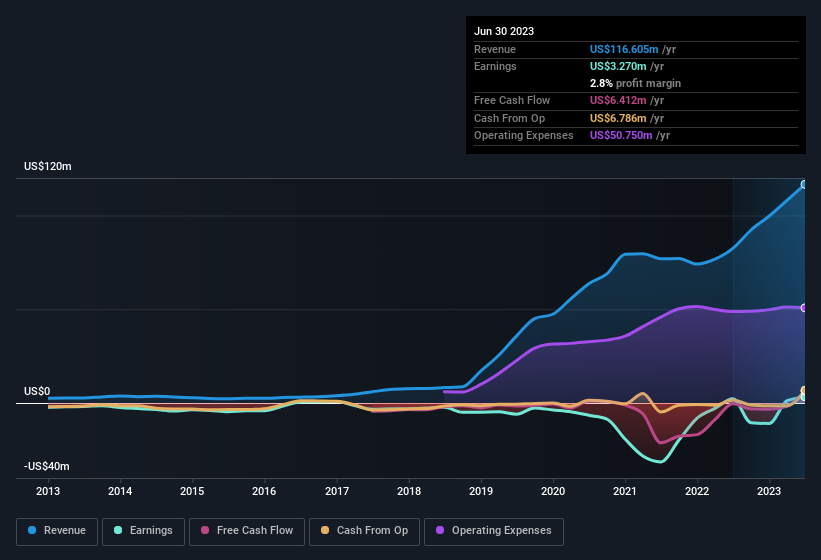Click the 2021 x-axis year label
Image resolution: width=821 pixels, height=560 pixels.
point(625,491)
